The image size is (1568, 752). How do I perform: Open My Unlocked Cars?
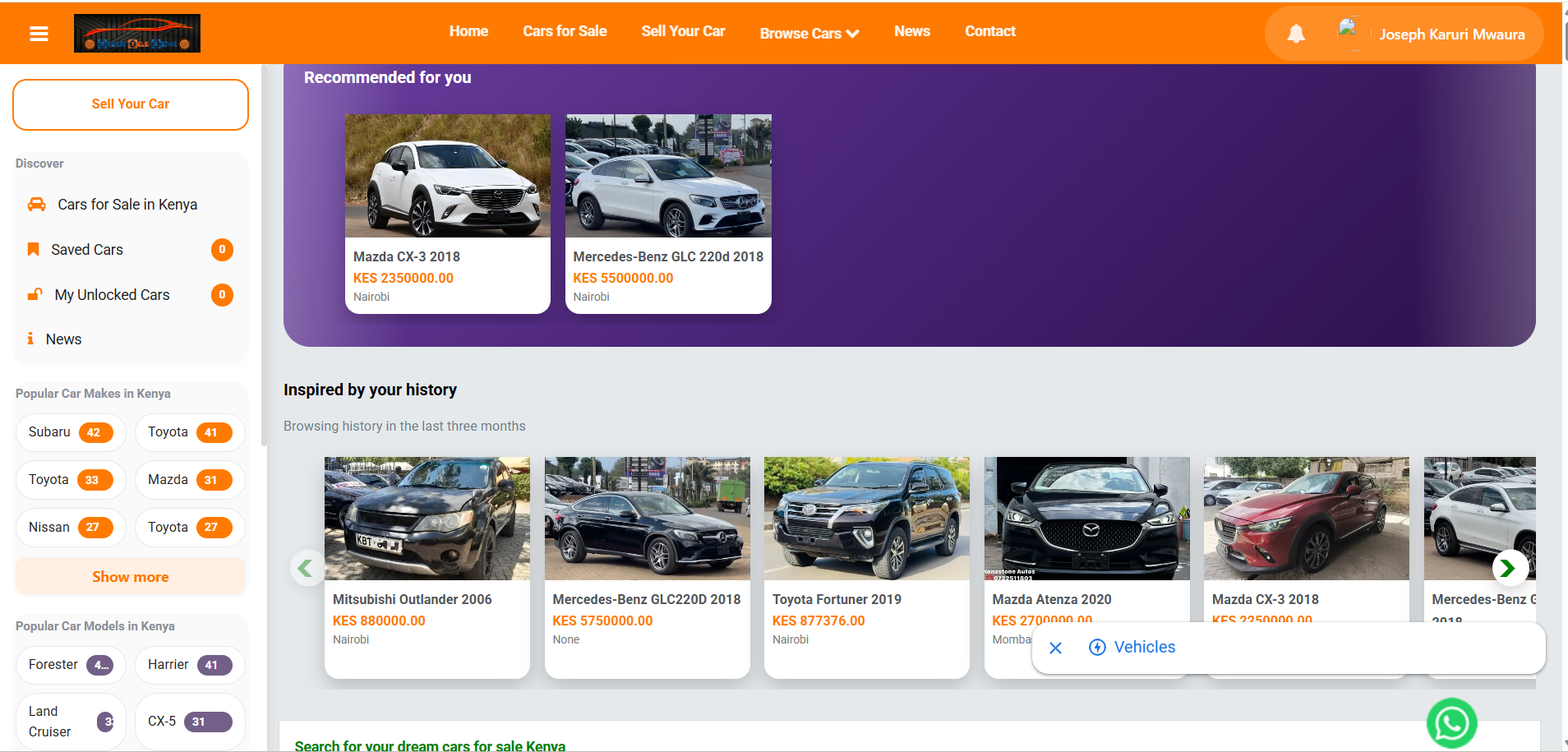click(113, 295)
